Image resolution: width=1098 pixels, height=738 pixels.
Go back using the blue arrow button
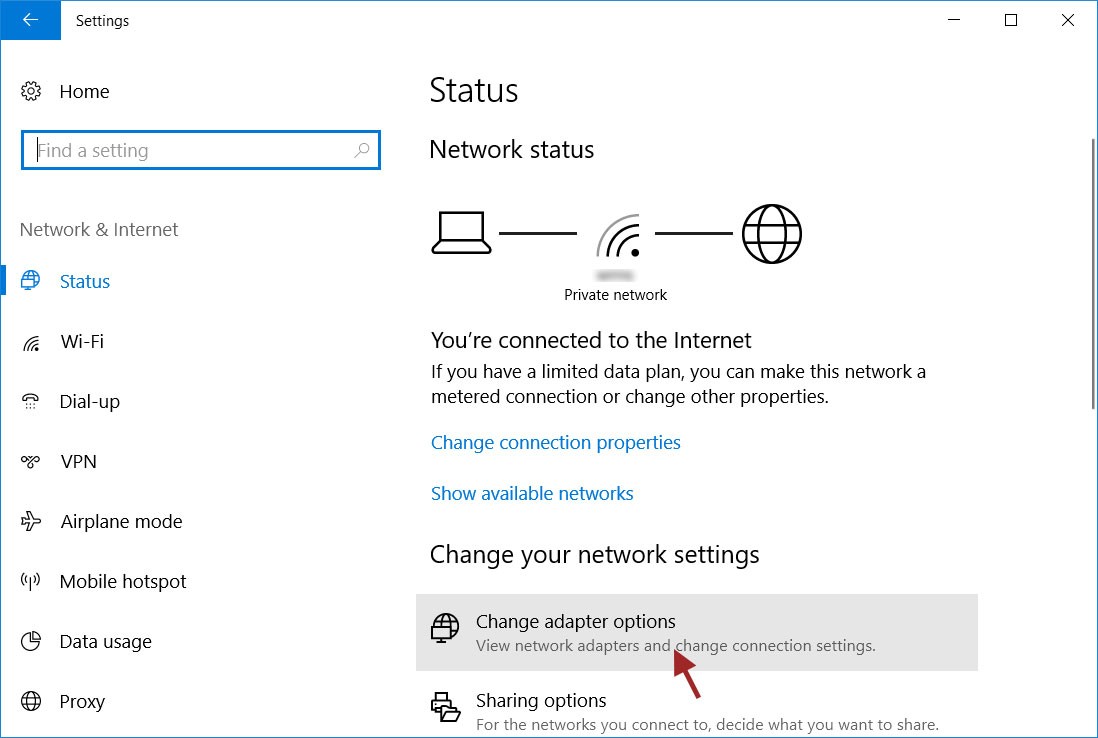(30, 20)
